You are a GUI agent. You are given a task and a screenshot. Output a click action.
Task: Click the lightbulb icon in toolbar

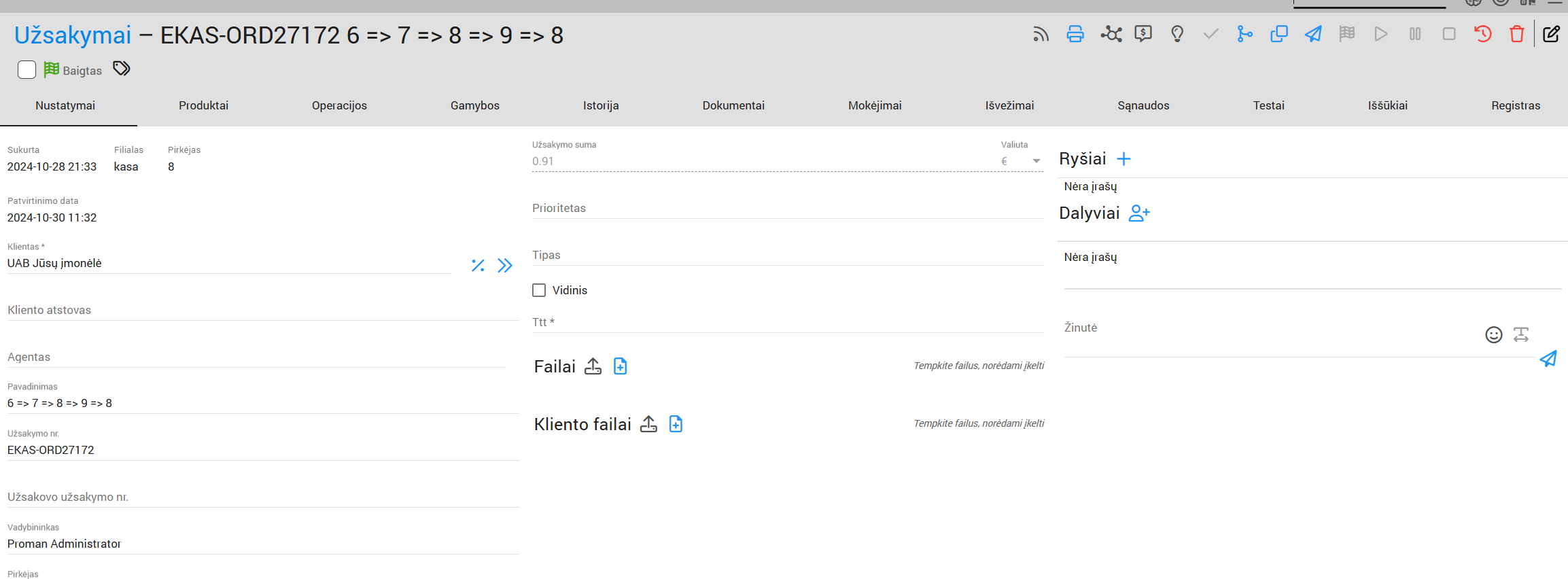(1177, 34)
